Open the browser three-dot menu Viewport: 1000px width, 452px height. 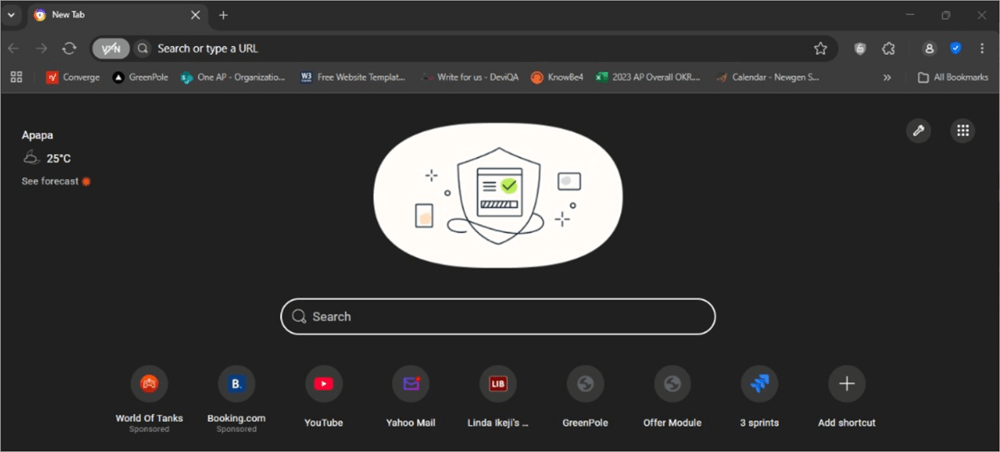coord(982,48)
